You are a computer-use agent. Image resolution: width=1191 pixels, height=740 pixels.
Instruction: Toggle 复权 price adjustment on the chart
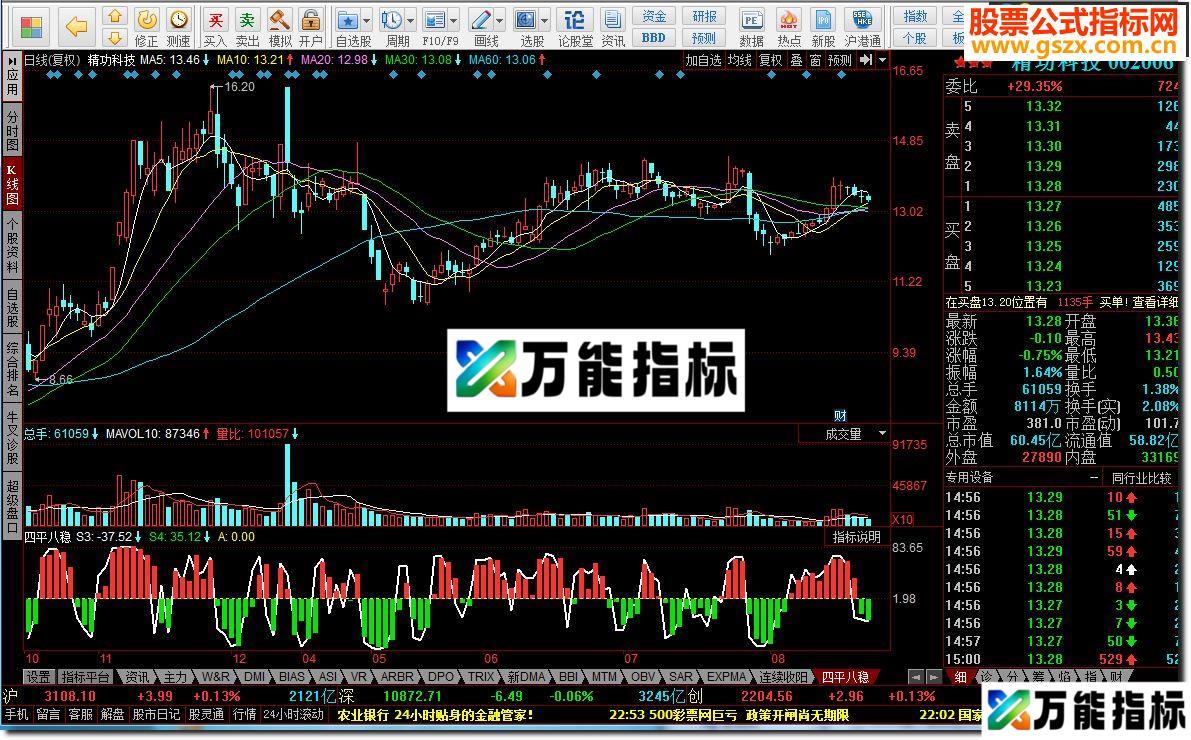point(770,59)
